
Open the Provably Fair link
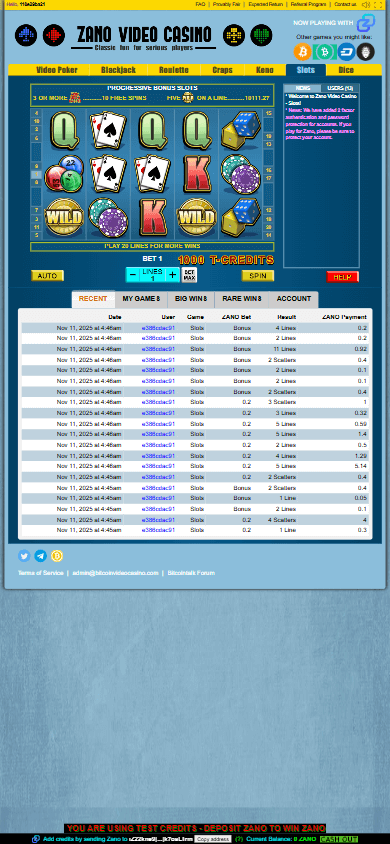(226, 4)
